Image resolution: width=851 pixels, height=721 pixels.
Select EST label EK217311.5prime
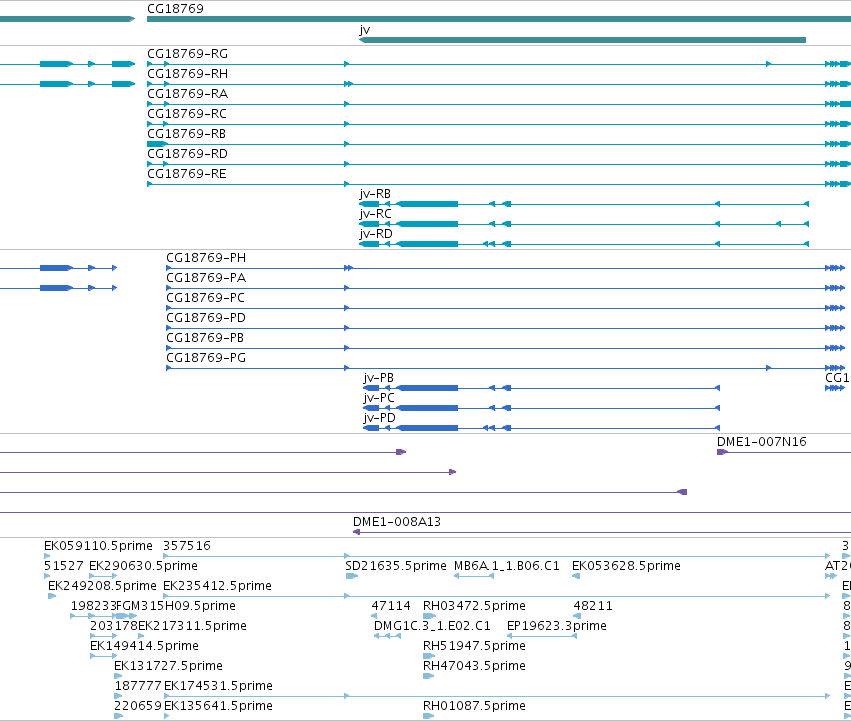(x=192, y=626)
